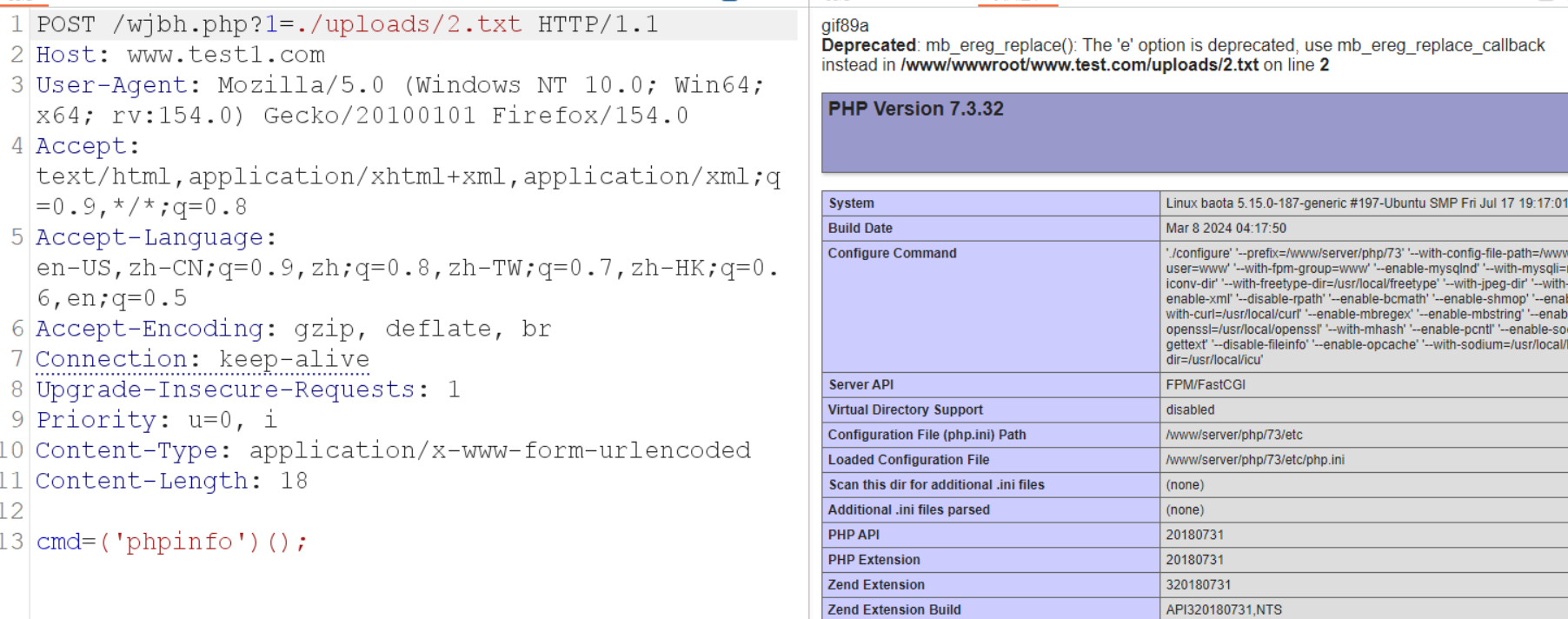Screen dimensions: 1568x619
Task: Click 'Additional .ini files parsed' label
Action: point(908,511)
